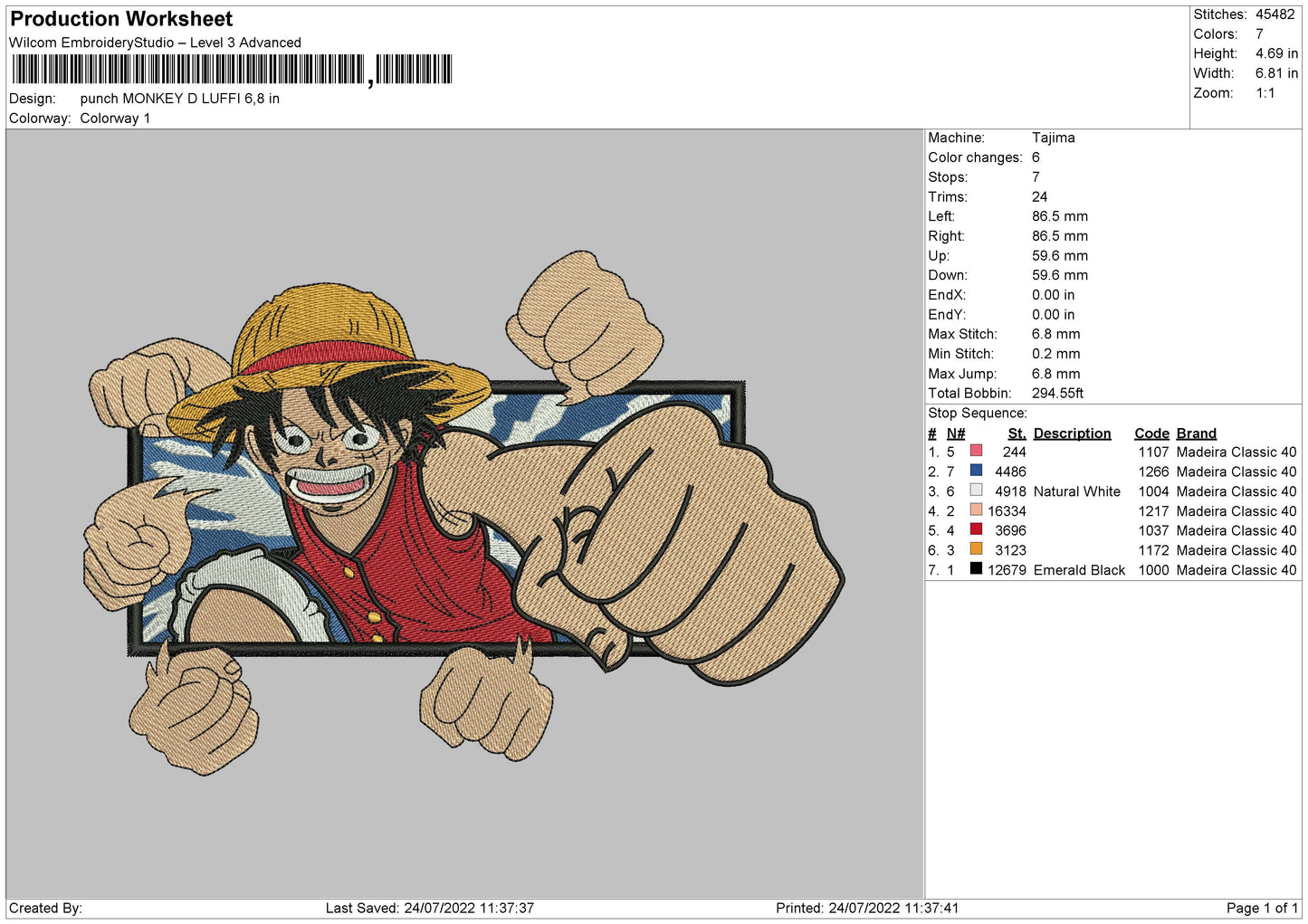
Task: Click the 'Brand' column header
Action: [1197, 433]
